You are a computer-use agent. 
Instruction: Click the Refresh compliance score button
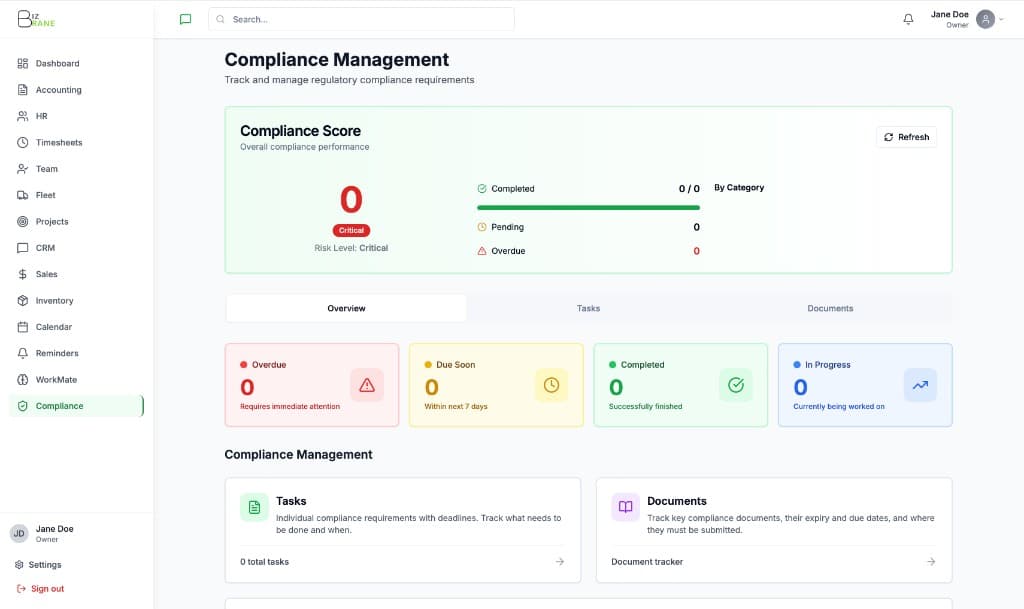(905, 136)
